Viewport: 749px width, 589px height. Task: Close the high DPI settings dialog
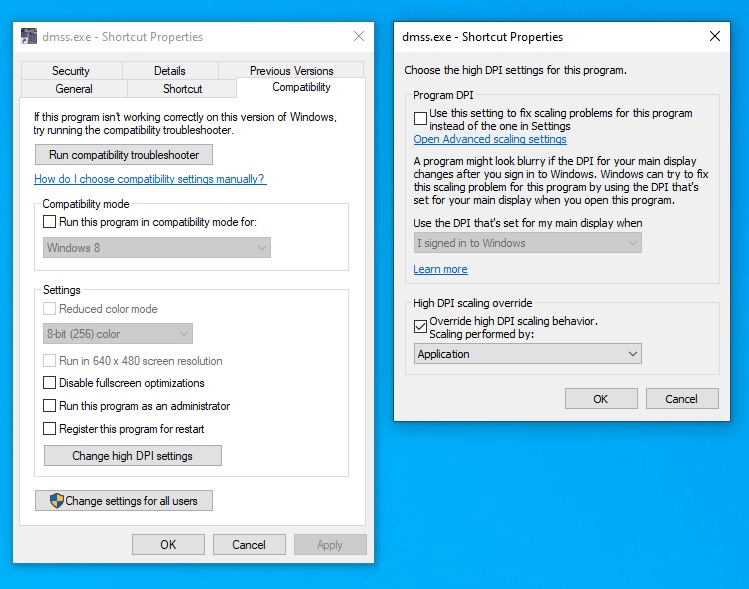click(x=714, y=37)
